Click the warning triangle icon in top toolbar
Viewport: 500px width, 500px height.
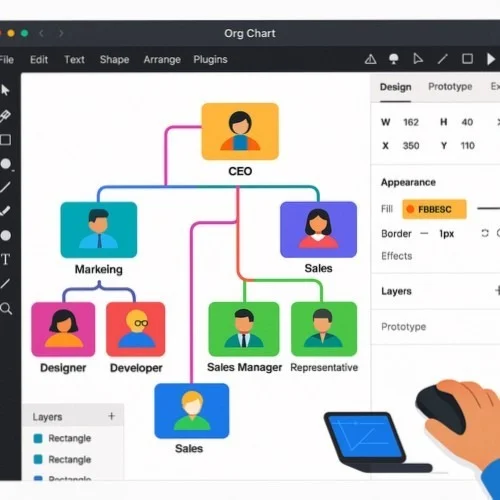coord(370,59)
